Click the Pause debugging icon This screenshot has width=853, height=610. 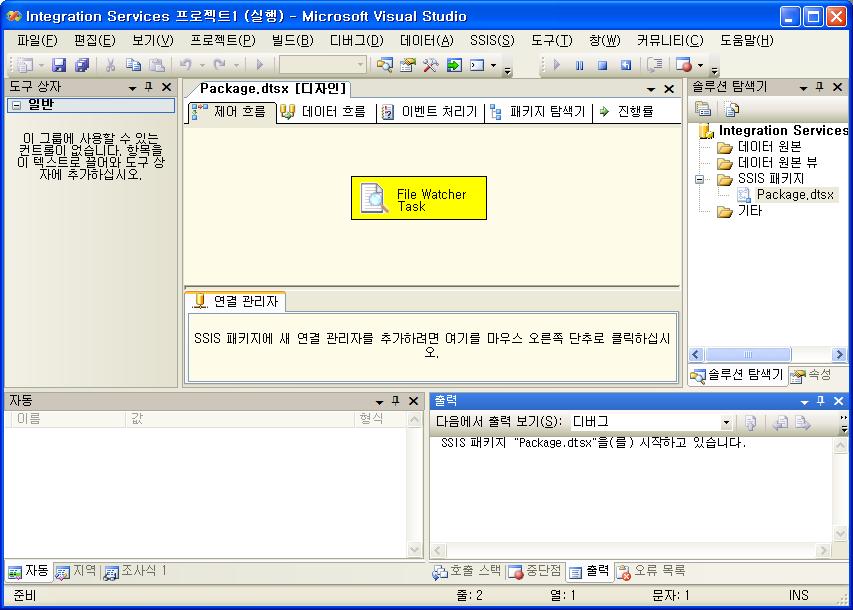[x=579, y=65]
